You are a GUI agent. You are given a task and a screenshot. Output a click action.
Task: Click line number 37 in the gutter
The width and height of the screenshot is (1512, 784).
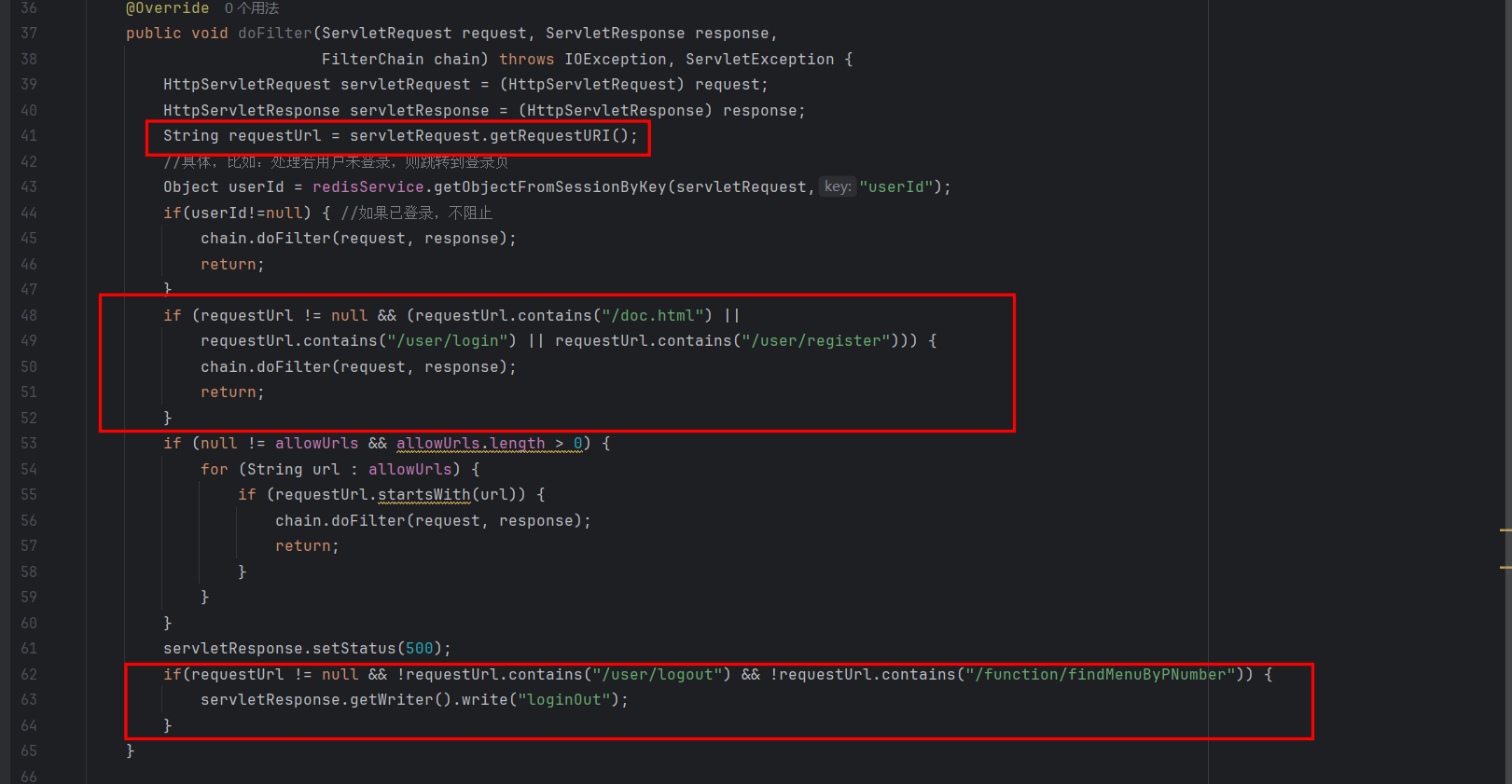(29, 34)
